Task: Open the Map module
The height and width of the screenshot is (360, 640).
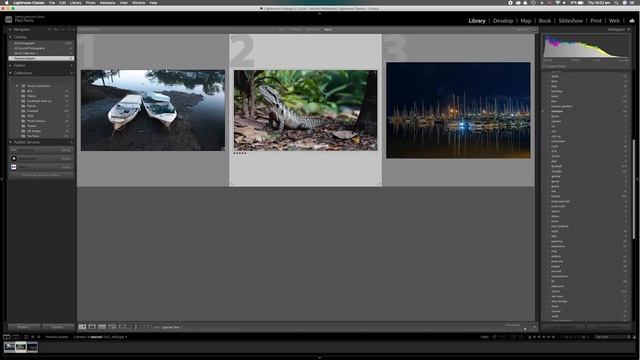Action: [x=526, y=20]
